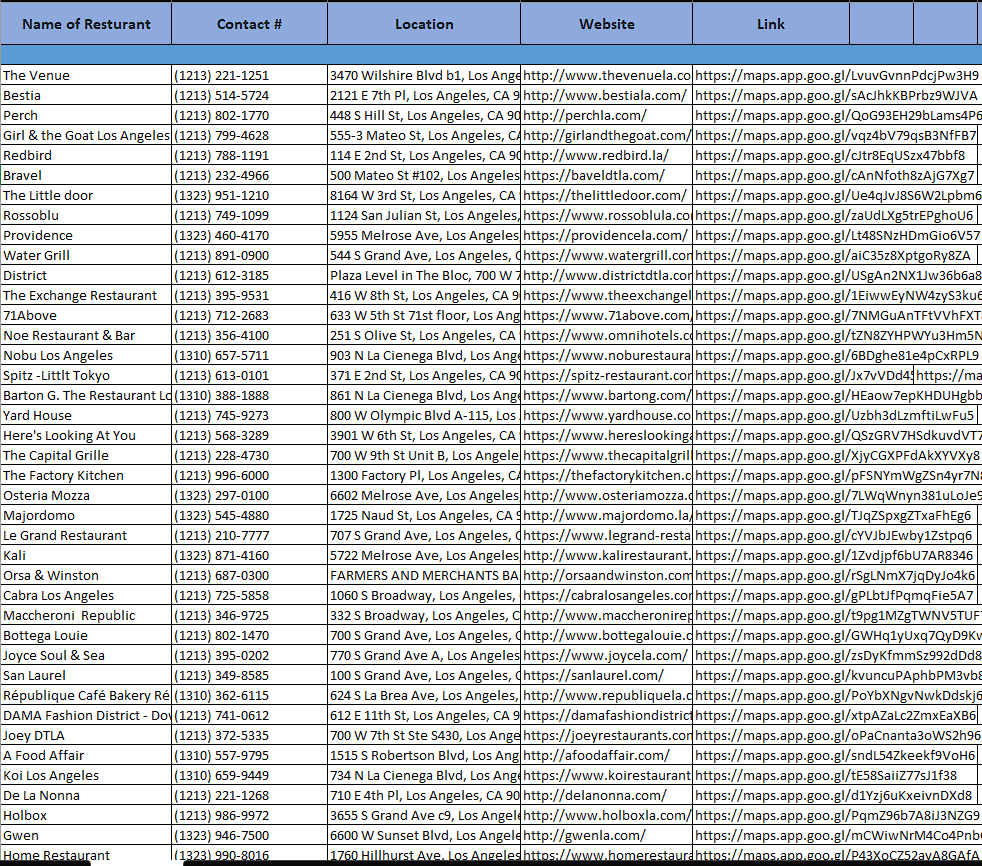Click the "Majordomo" name cell

[x=86, y=516]
